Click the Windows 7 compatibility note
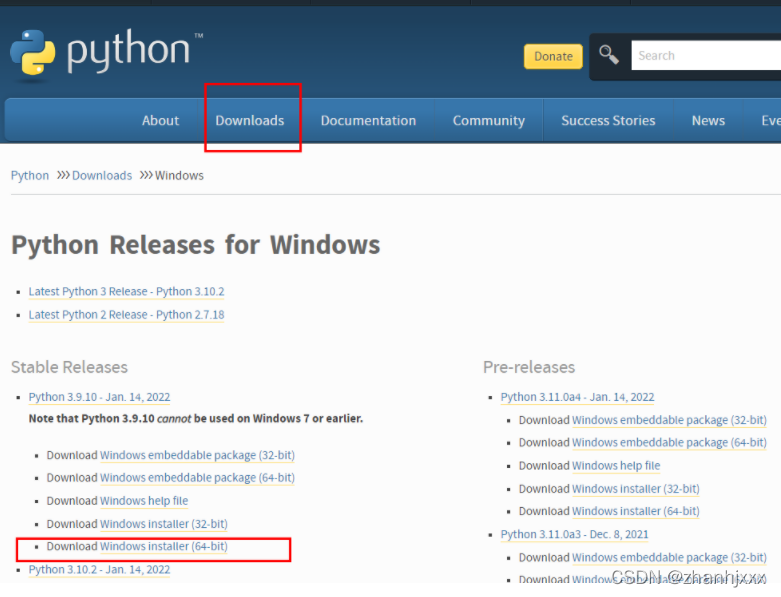781x597 pixels. tap(196, 418)
